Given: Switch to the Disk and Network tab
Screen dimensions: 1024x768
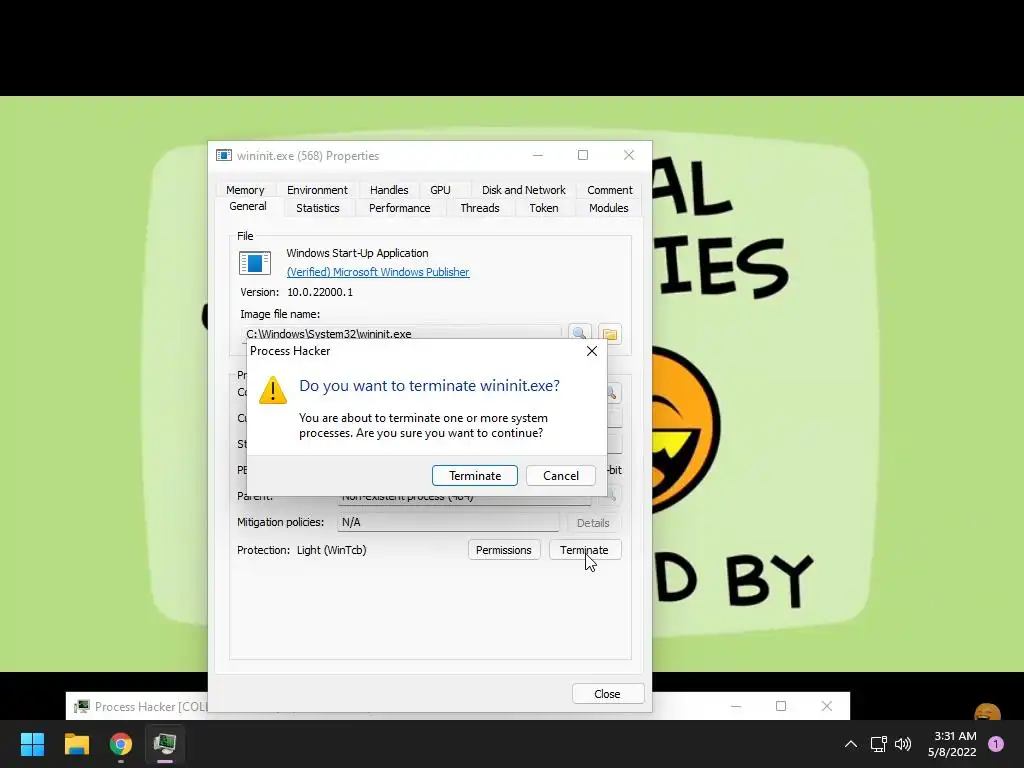Looking at the screenshot, I should 524,190.
